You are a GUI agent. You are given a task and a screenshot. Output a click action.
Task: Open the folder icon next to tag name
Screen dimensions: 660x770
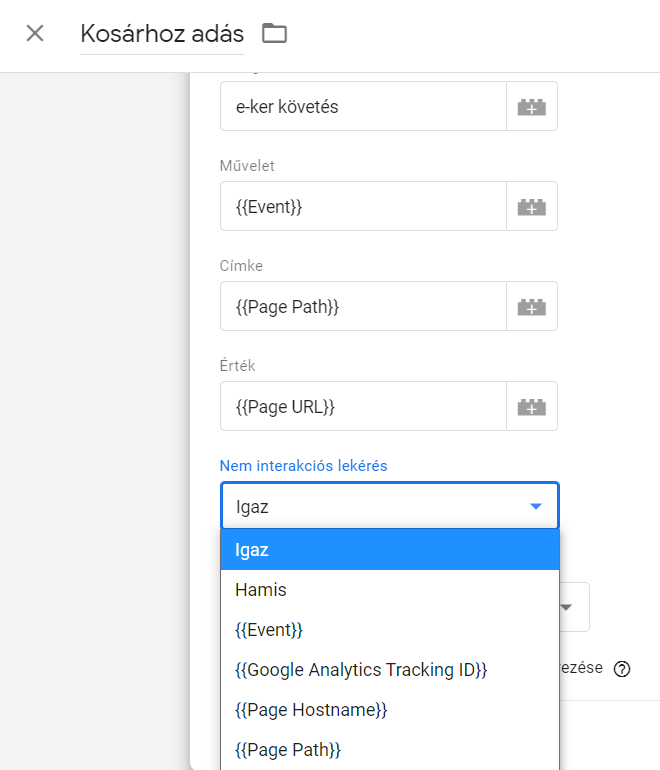pyautogui.click(x=274, y=33)
